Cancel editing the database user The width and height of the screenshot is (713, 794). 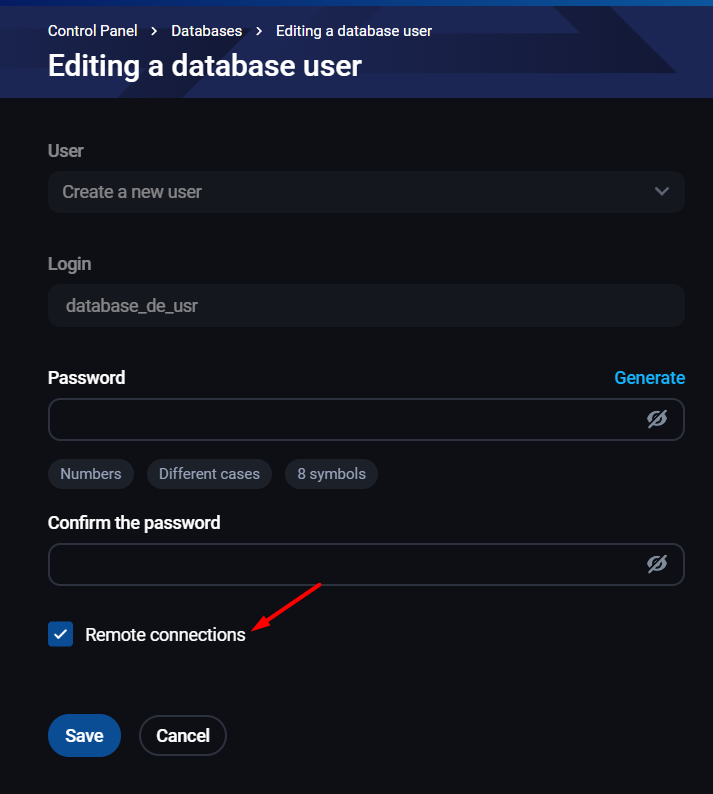click(x=183, y=735)
